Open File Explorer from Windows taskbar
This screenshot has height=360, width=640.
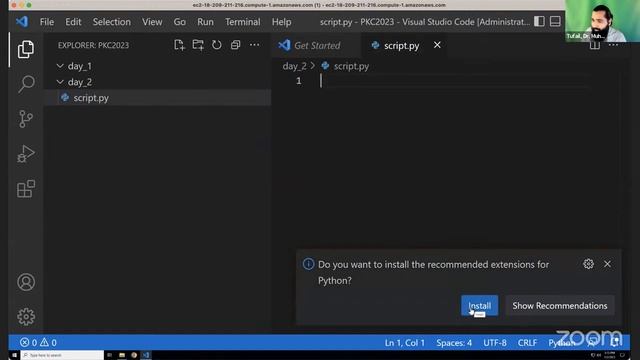click(122, 355)
